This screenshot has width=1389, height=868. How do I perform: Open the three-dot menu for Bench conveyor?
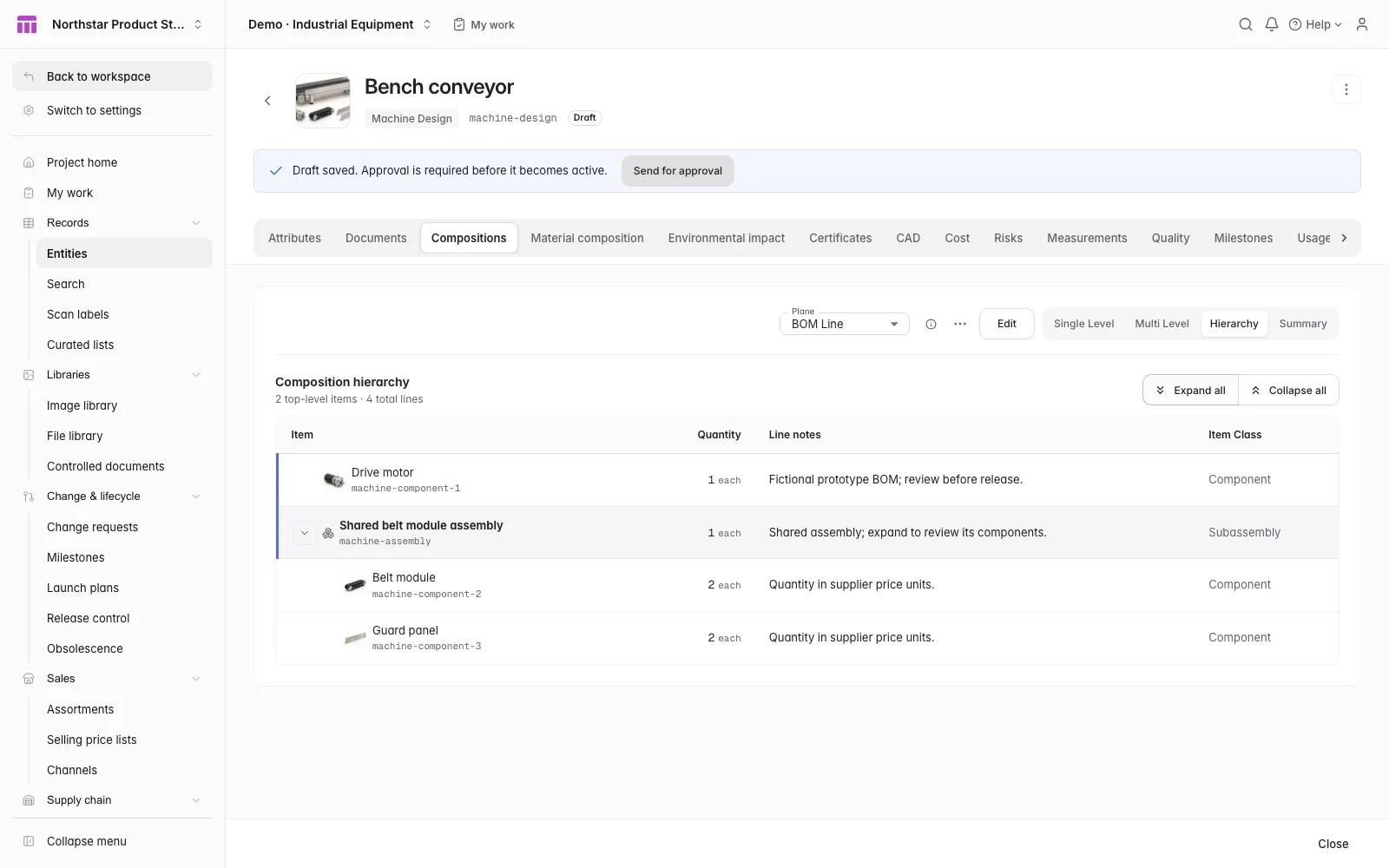click(x=1346, y=89)
